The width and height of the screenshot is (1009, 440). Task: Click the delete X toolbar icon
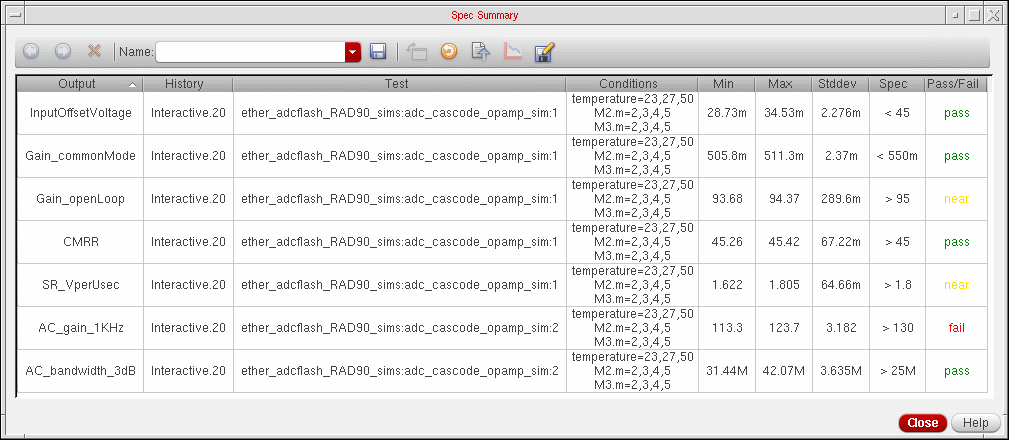[95, 51]
